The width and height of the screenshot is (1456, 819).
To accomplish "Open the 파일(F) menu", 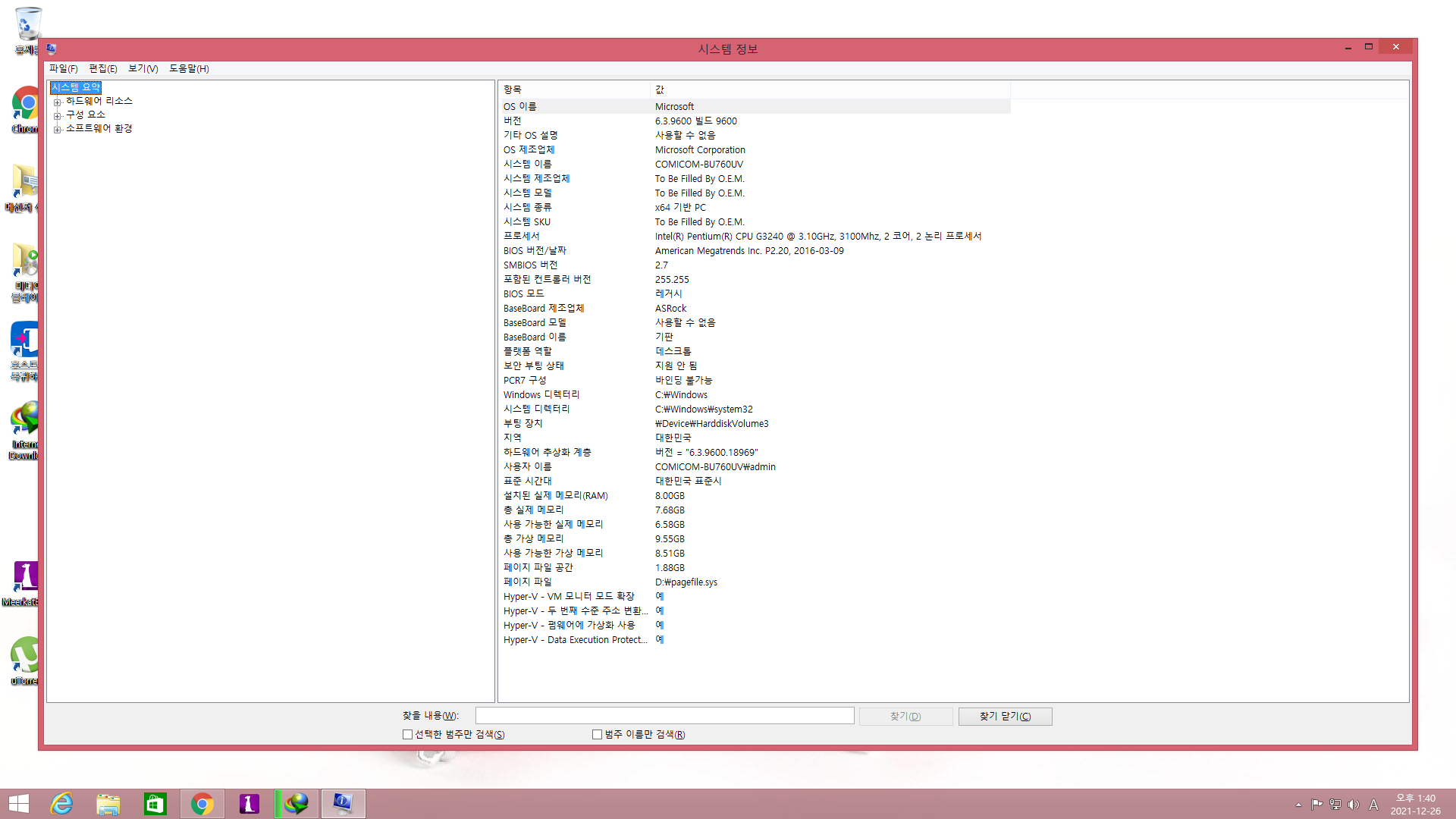I will (x=63, y=68).
